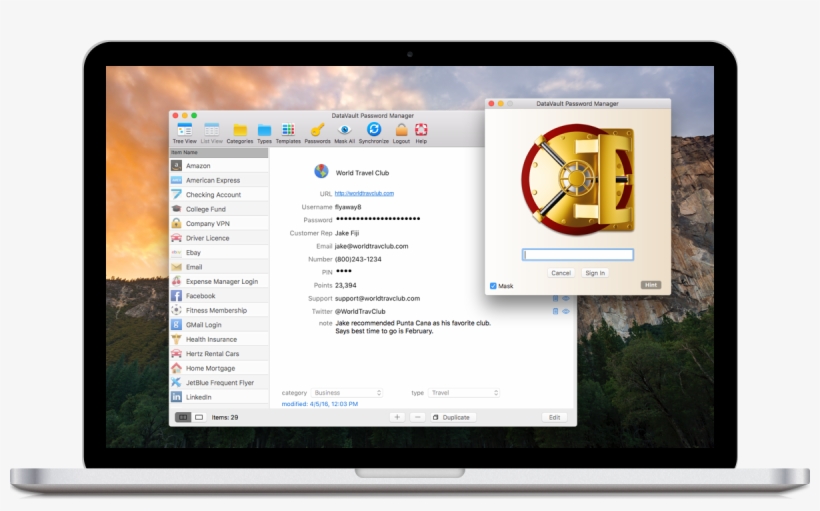Select Driver Licence car icon
The height and width of the screenshot is (511, 820).
click(176, 237)
